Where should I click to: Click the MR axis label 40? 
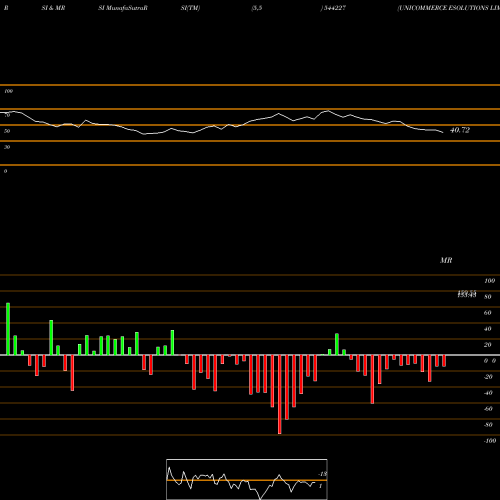[488, 329]
